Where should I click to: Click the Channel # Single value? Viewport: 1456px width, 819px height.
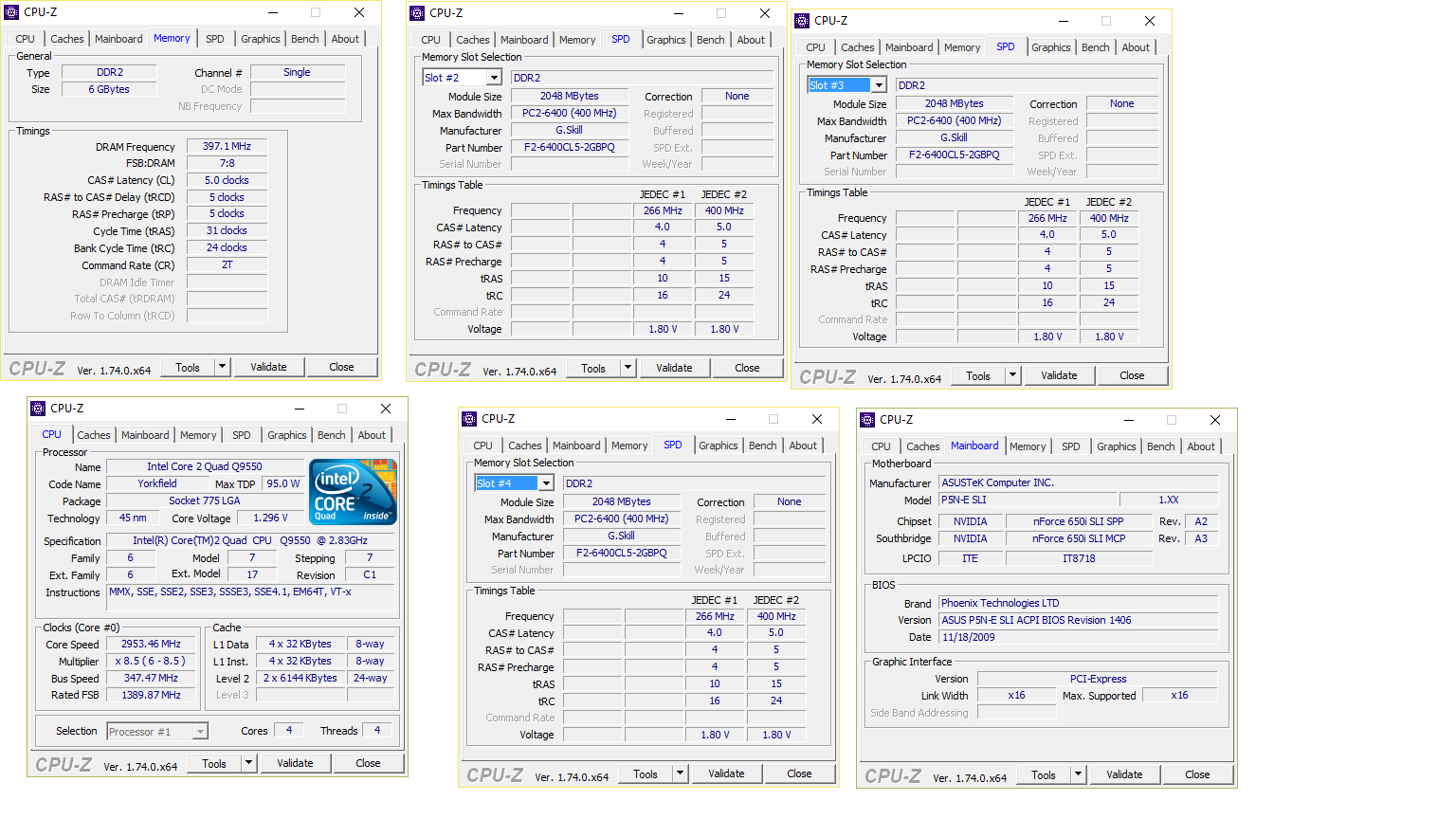[297, 72]
